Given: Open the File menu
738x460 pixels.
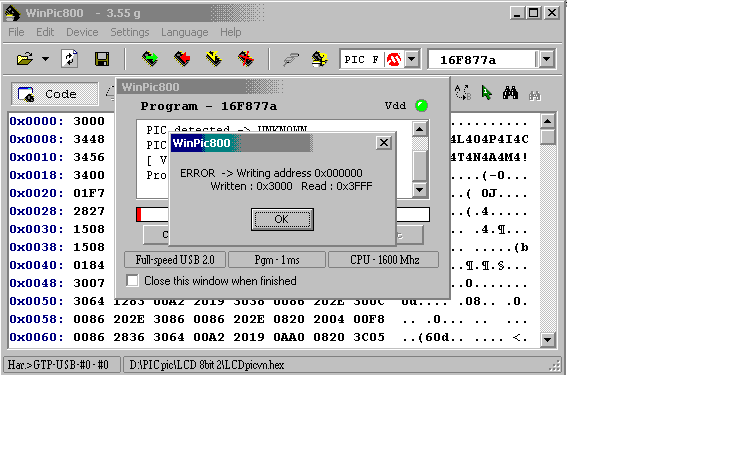Looking at the screenshot, I should [x=16, y=32].
